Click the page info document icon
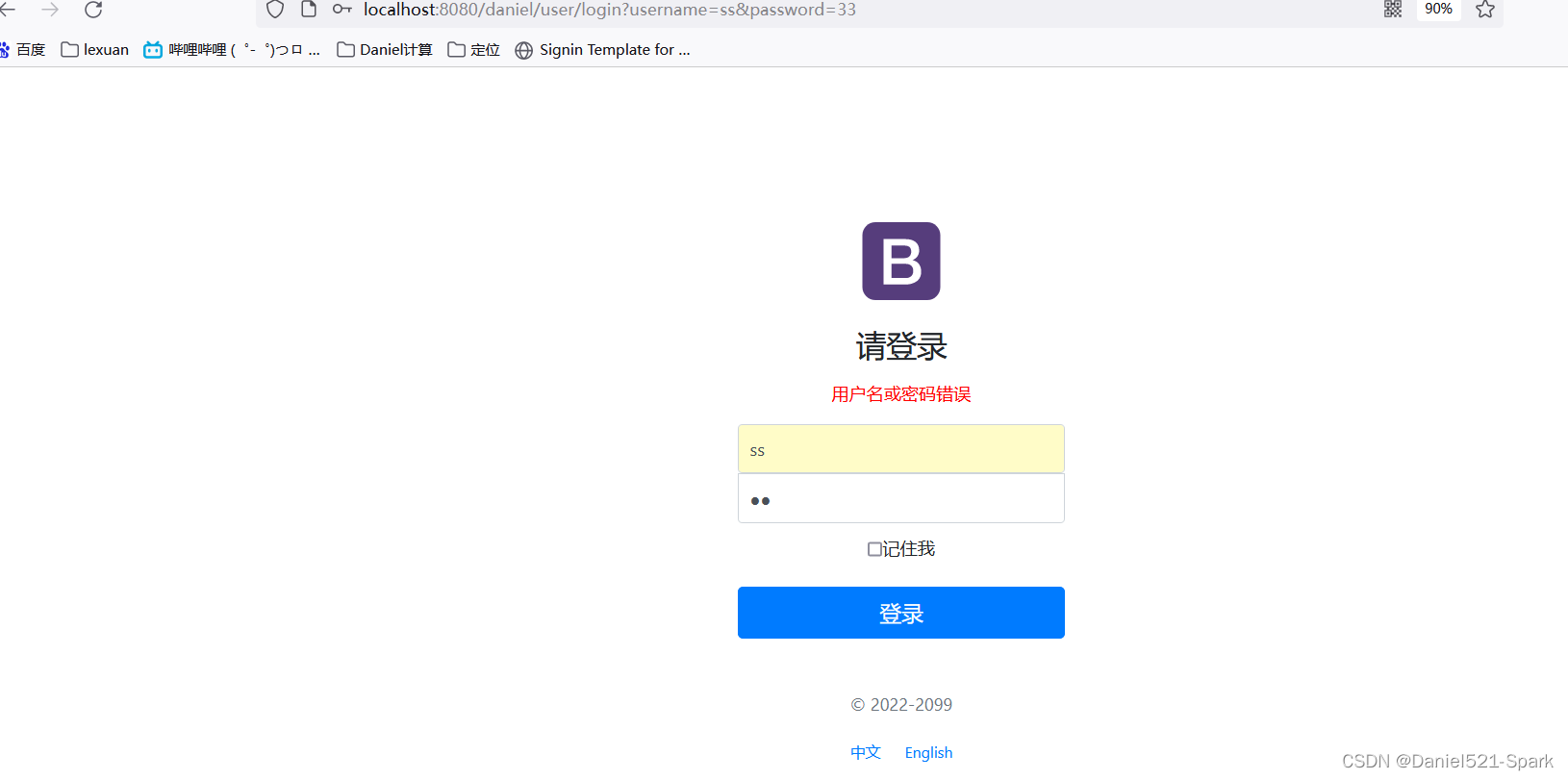Image resolution: width=1568 pixels, height=780 pixels. 309,10
